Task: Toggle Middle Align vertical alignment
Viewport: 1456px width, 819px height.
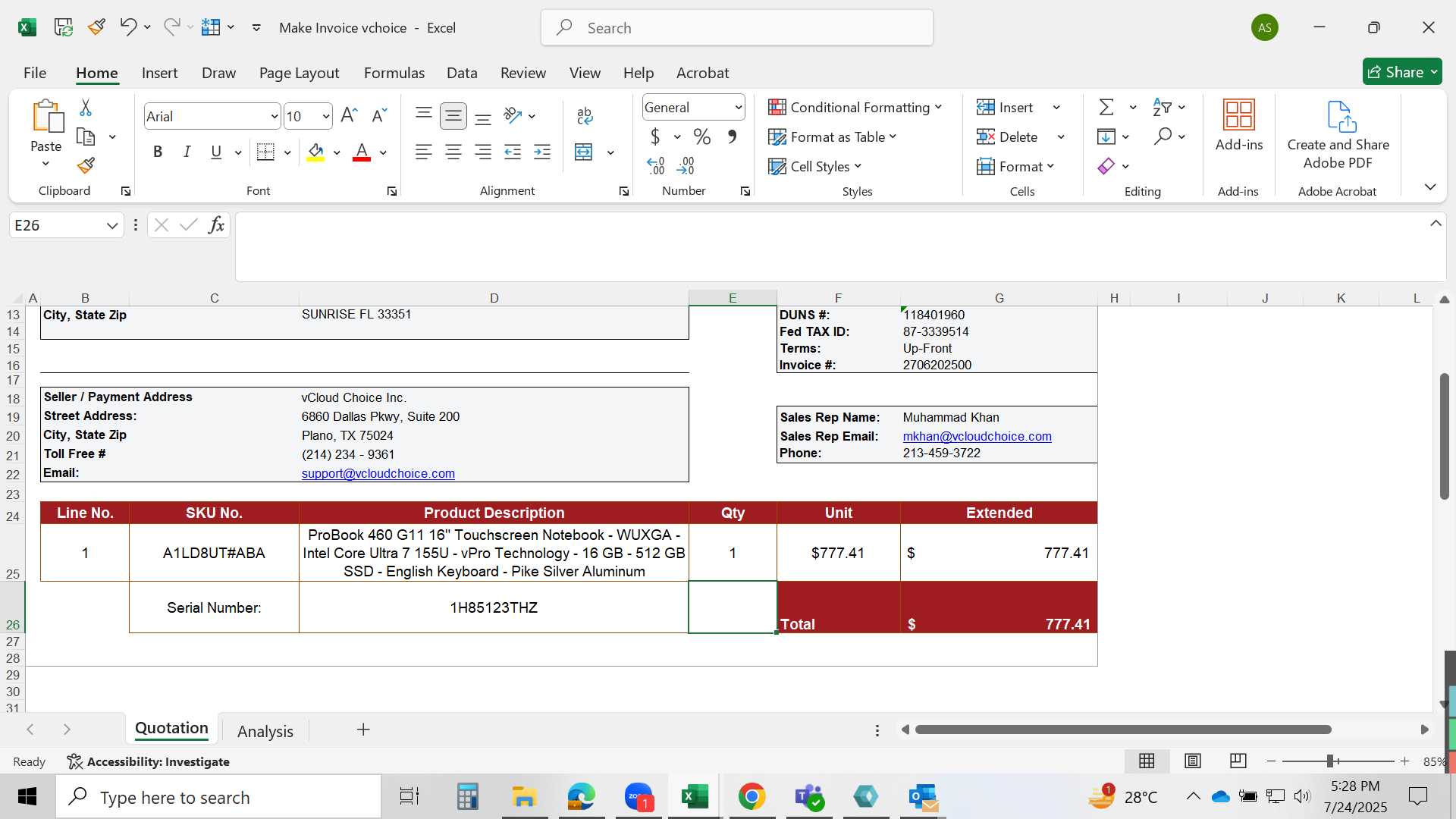Action: (x=453, y=116)
